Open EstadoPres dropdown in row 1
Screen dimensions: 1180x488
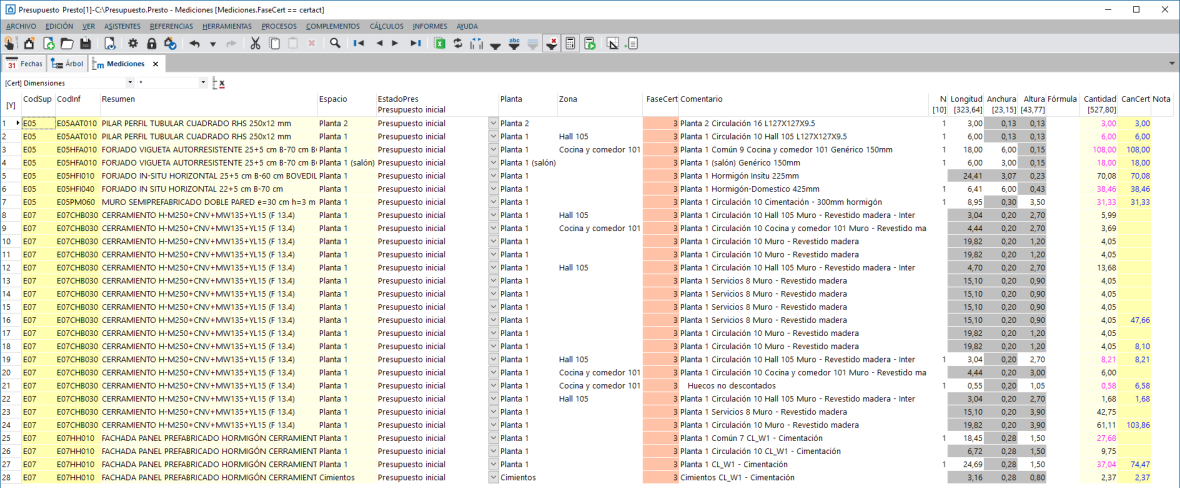494,123
